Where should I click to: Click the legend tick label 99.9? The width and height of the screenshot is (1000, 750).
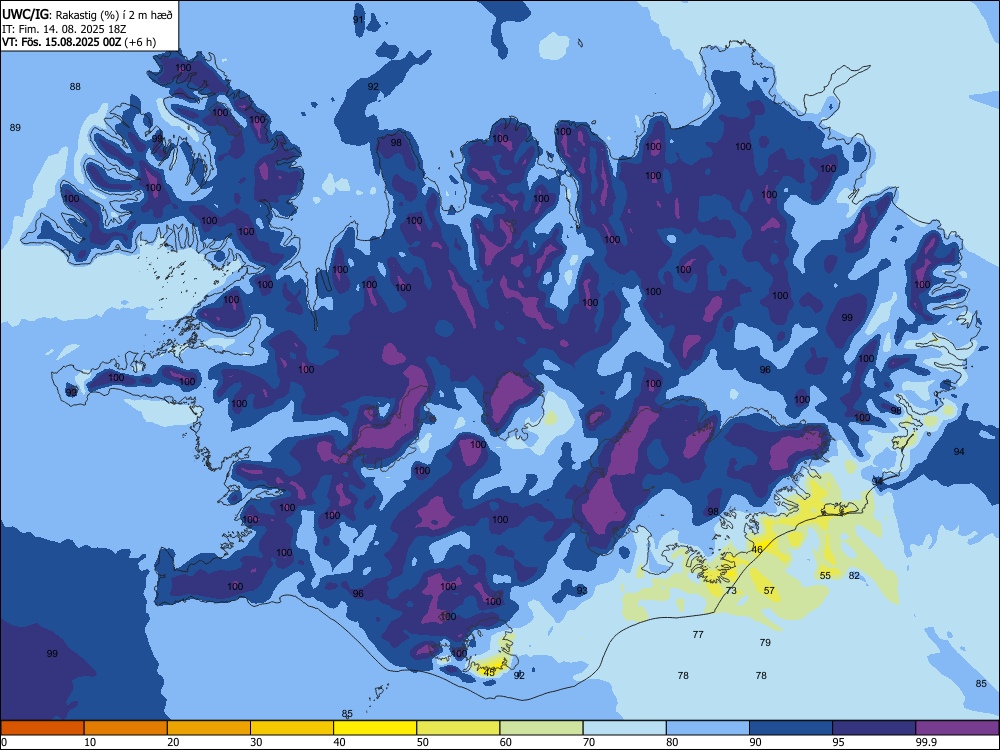(x=927, y=742)
